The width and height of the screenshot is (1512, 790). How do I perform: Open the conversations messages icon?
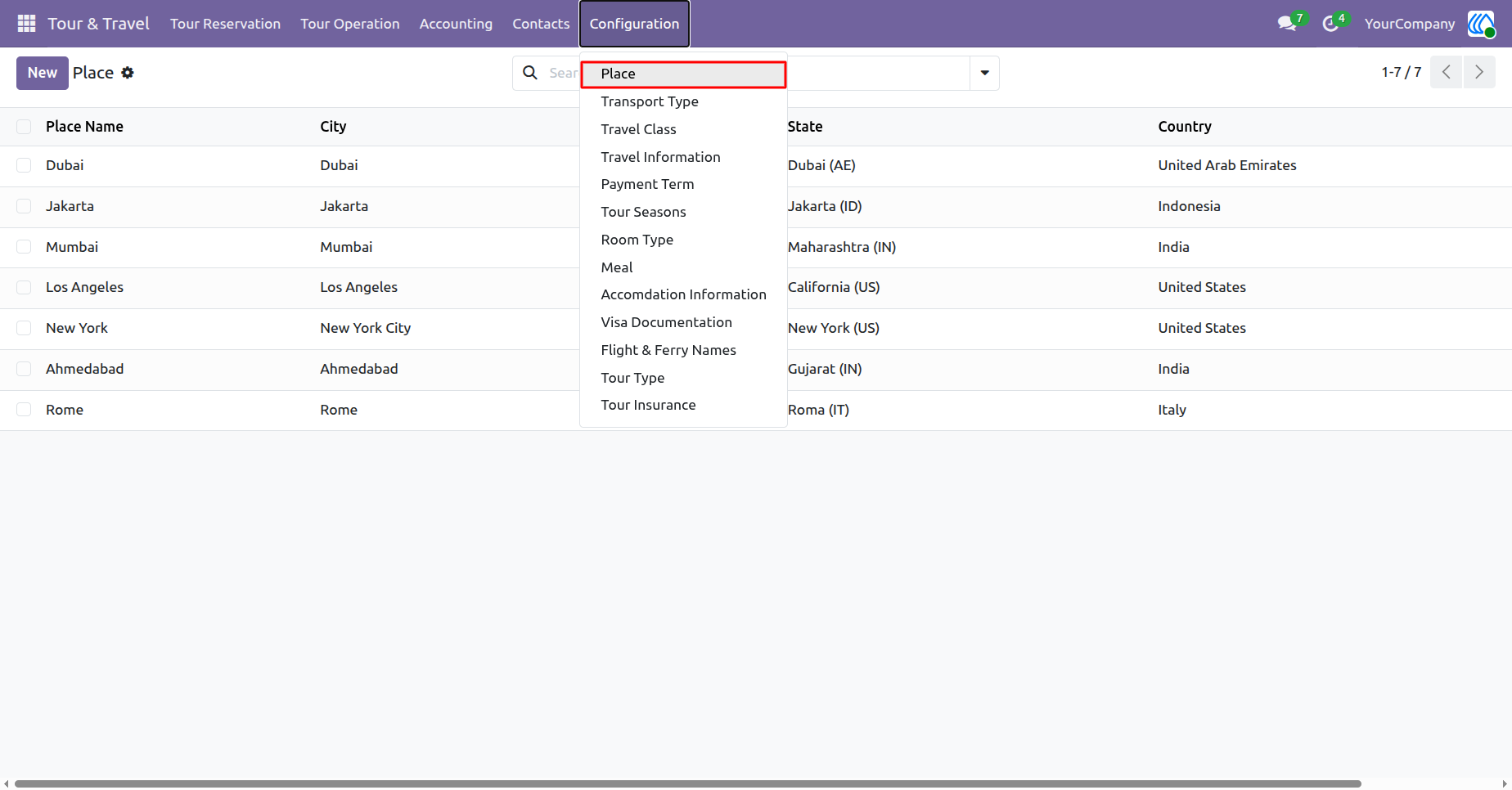coord(1287,24)
